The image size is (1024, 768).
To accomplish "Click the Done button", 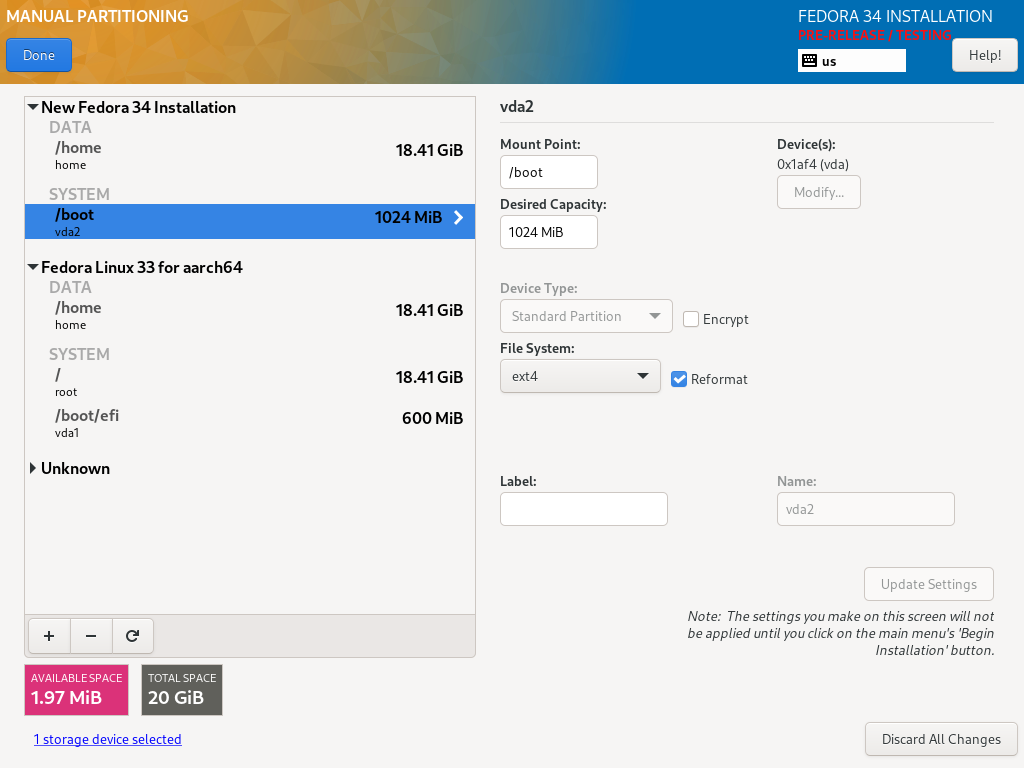I will pyautogui.click(x=39, y=56).
